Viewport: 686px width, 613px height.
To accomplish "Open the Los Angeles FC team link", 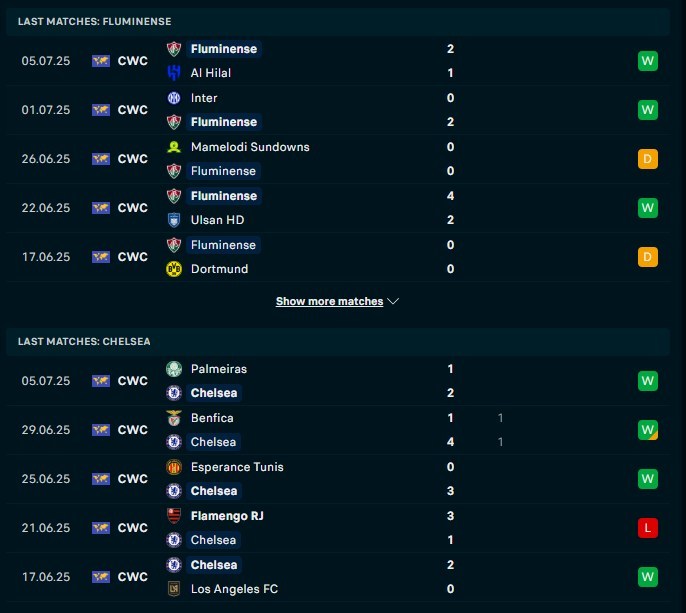I will click(x=234, y=588).
